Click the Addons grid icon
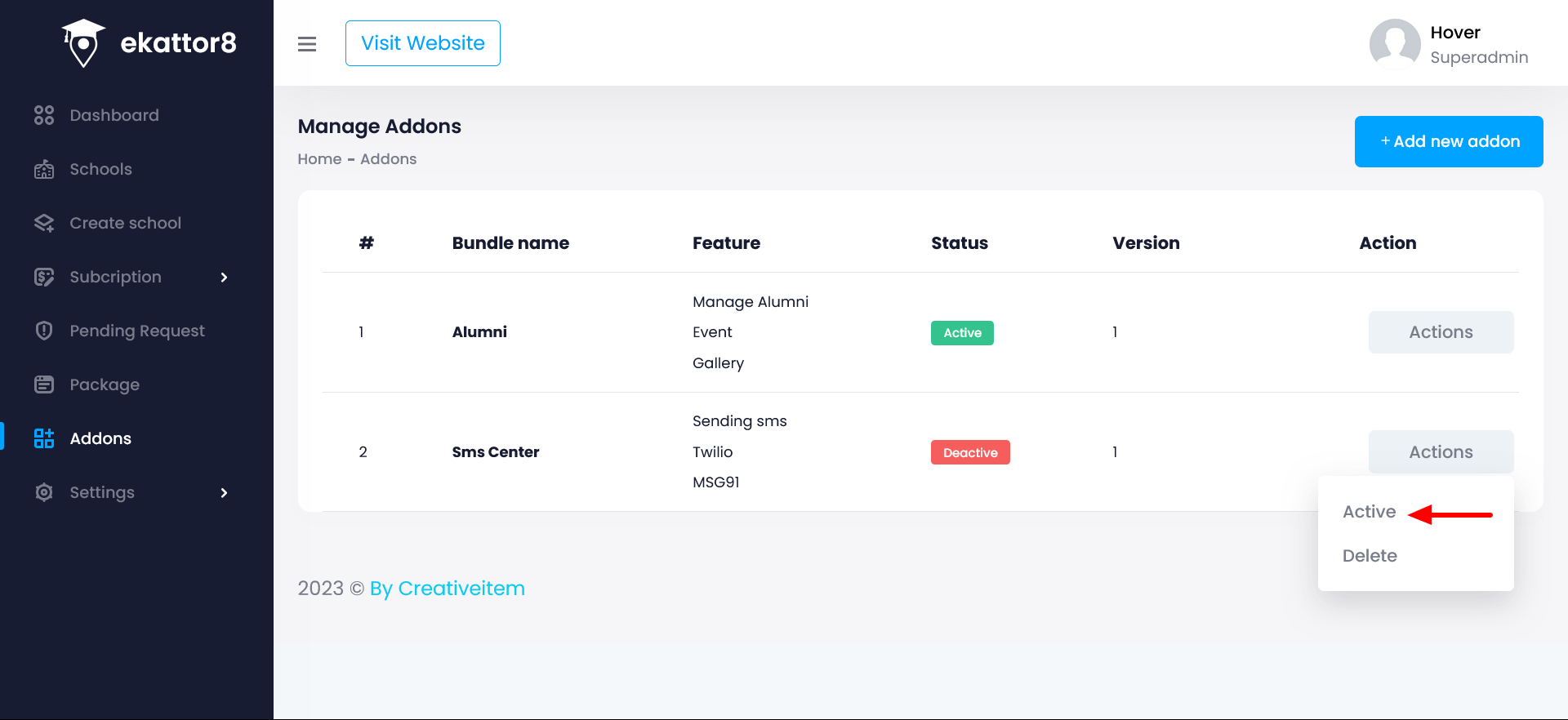The image size is (1568, 720). tap(44, 438)
